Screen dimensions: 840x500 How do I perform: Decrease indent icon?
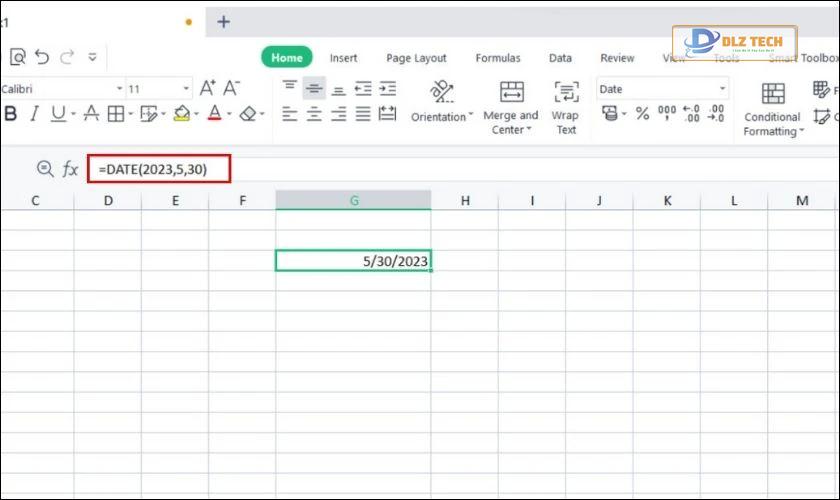(363, 88)
